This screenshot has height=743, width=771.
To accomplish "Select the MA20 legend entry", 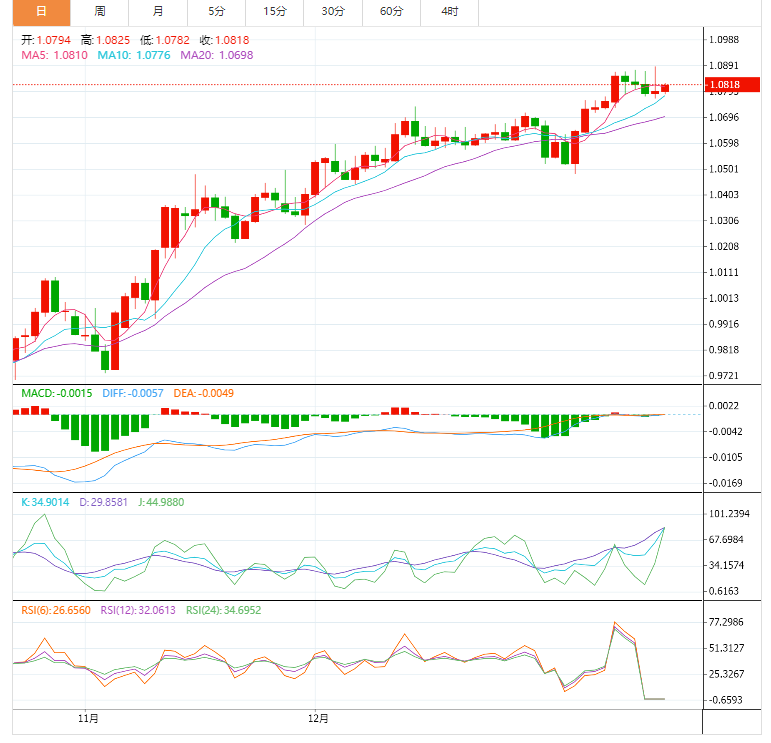I will pos(216,55).
